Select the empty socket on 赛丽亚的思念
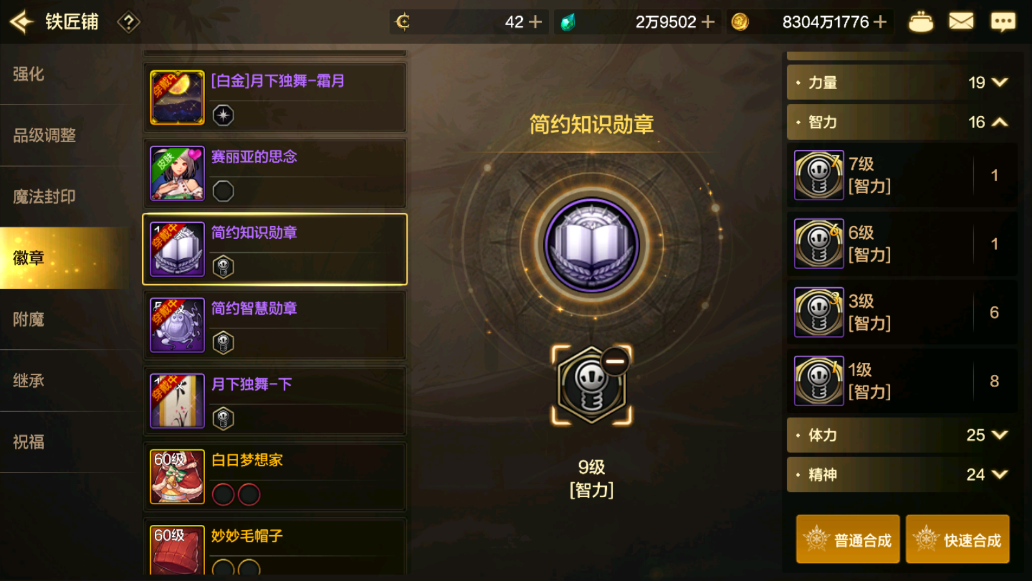This screenshot has width=1032, height=581. 223,191
